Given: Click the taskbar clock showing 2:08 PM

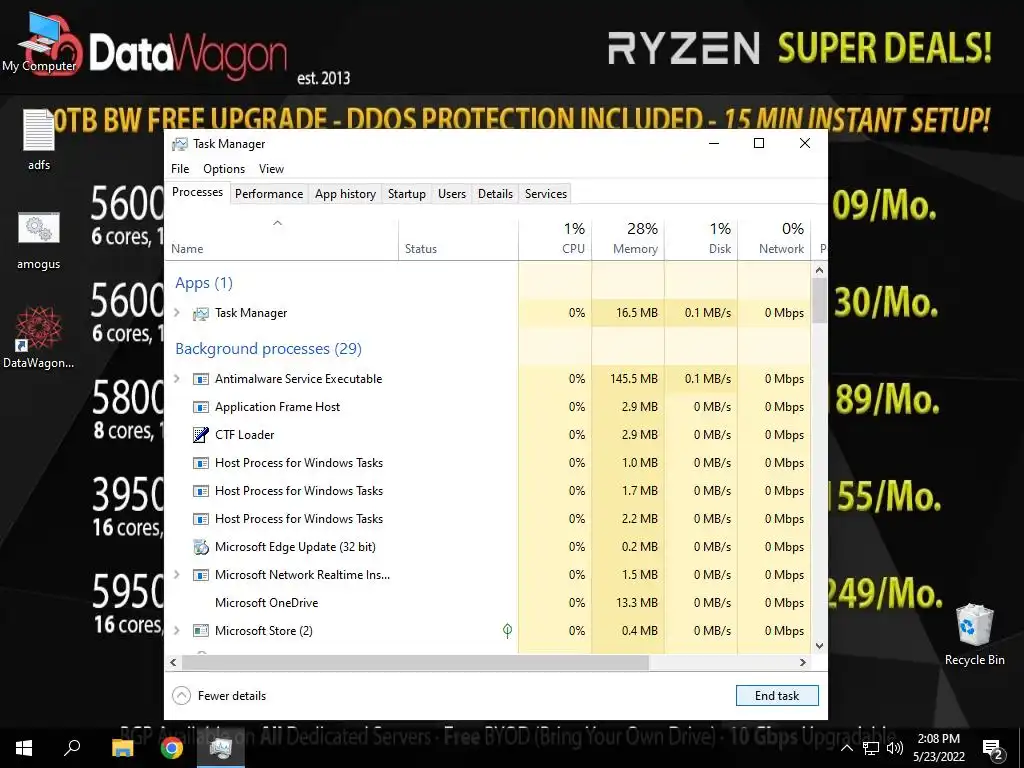Looking at the screenshot, I should coord(938,748).
